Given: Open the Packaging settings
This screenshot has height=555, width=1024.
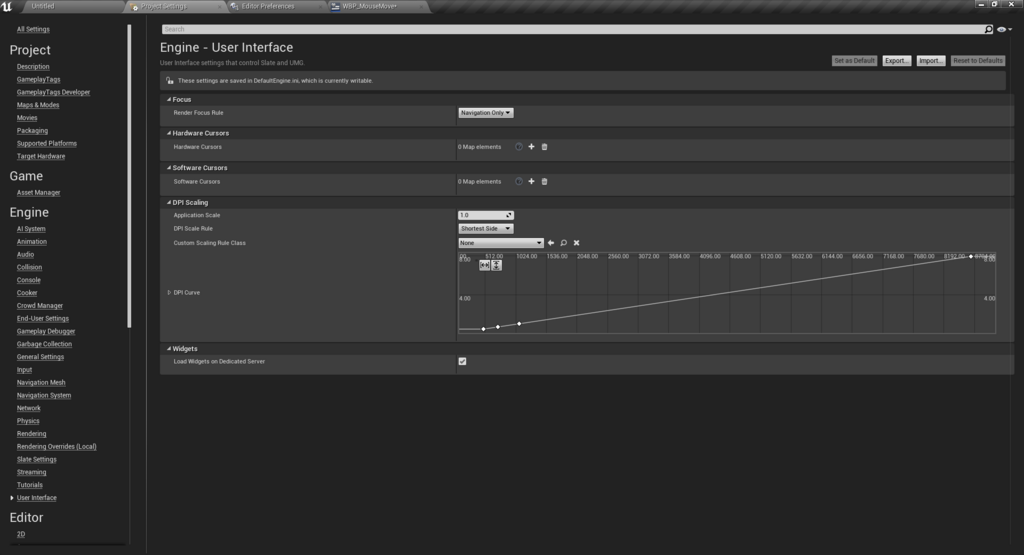Looking at the screenshot, I should click(32, 131).
